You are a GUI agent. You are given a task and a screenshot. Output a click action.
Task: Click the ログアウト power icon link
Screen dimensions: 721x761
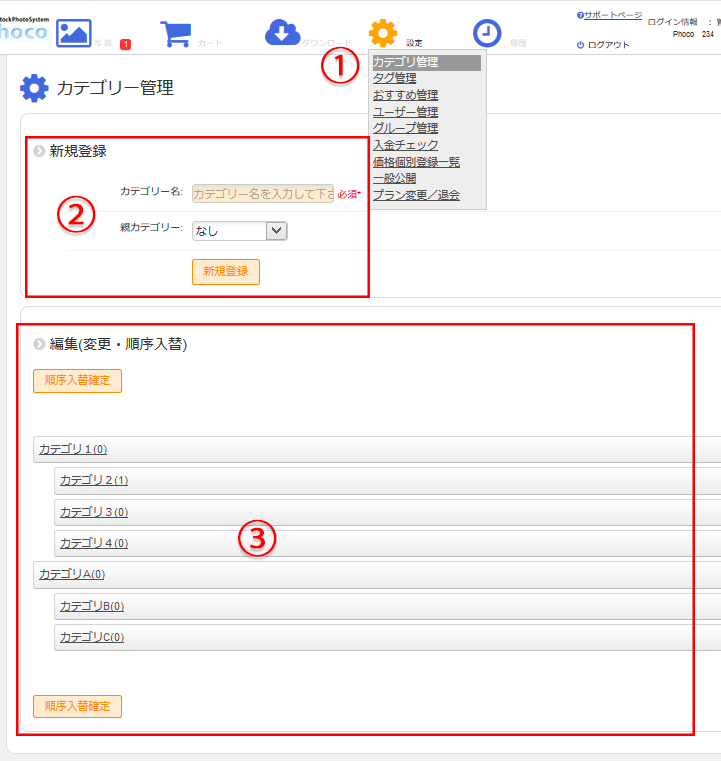pyautogui.click(x=603, y=45)
